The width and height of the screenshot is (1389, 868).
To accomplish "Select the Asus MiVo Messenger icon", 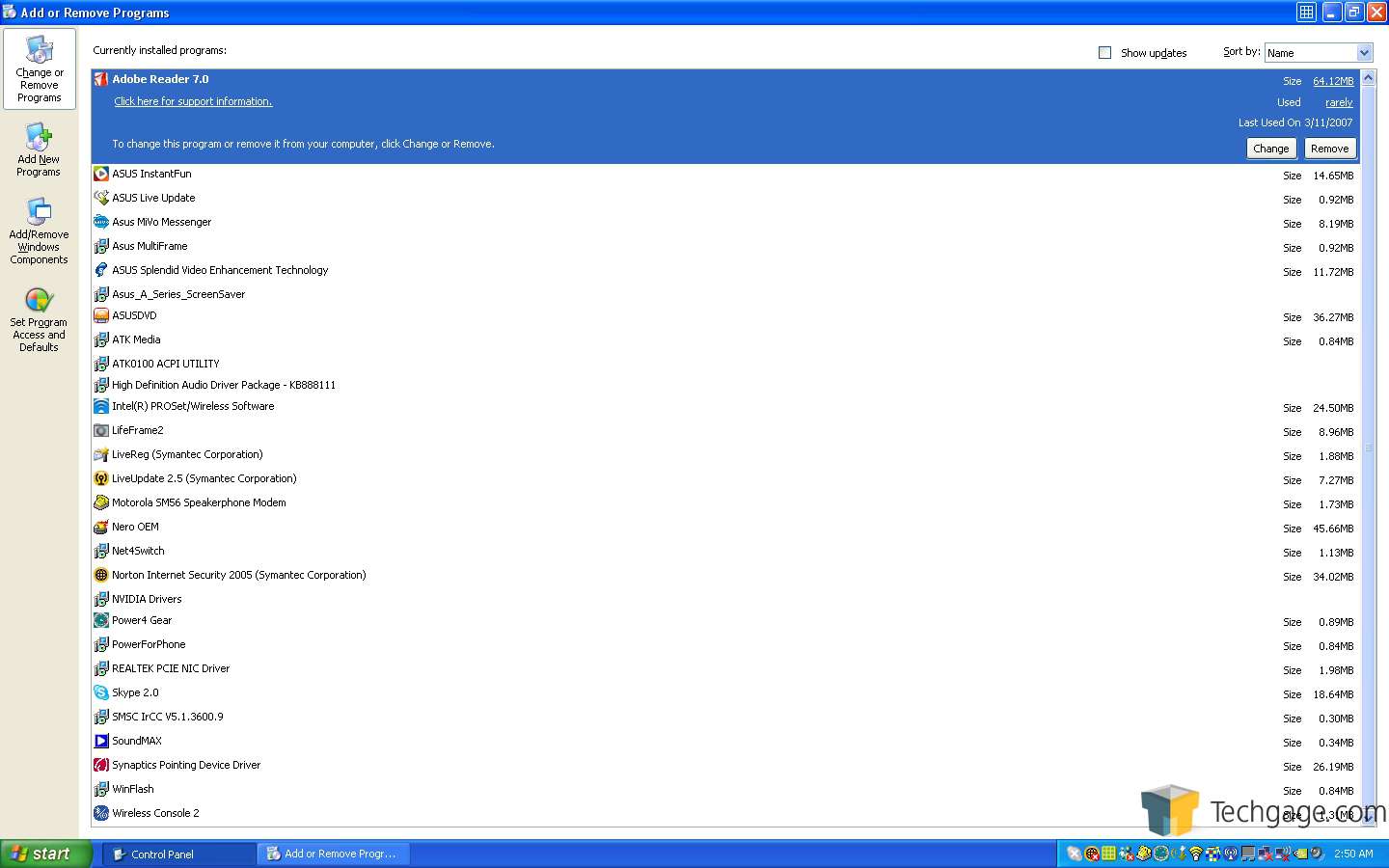I will point(100,222).
